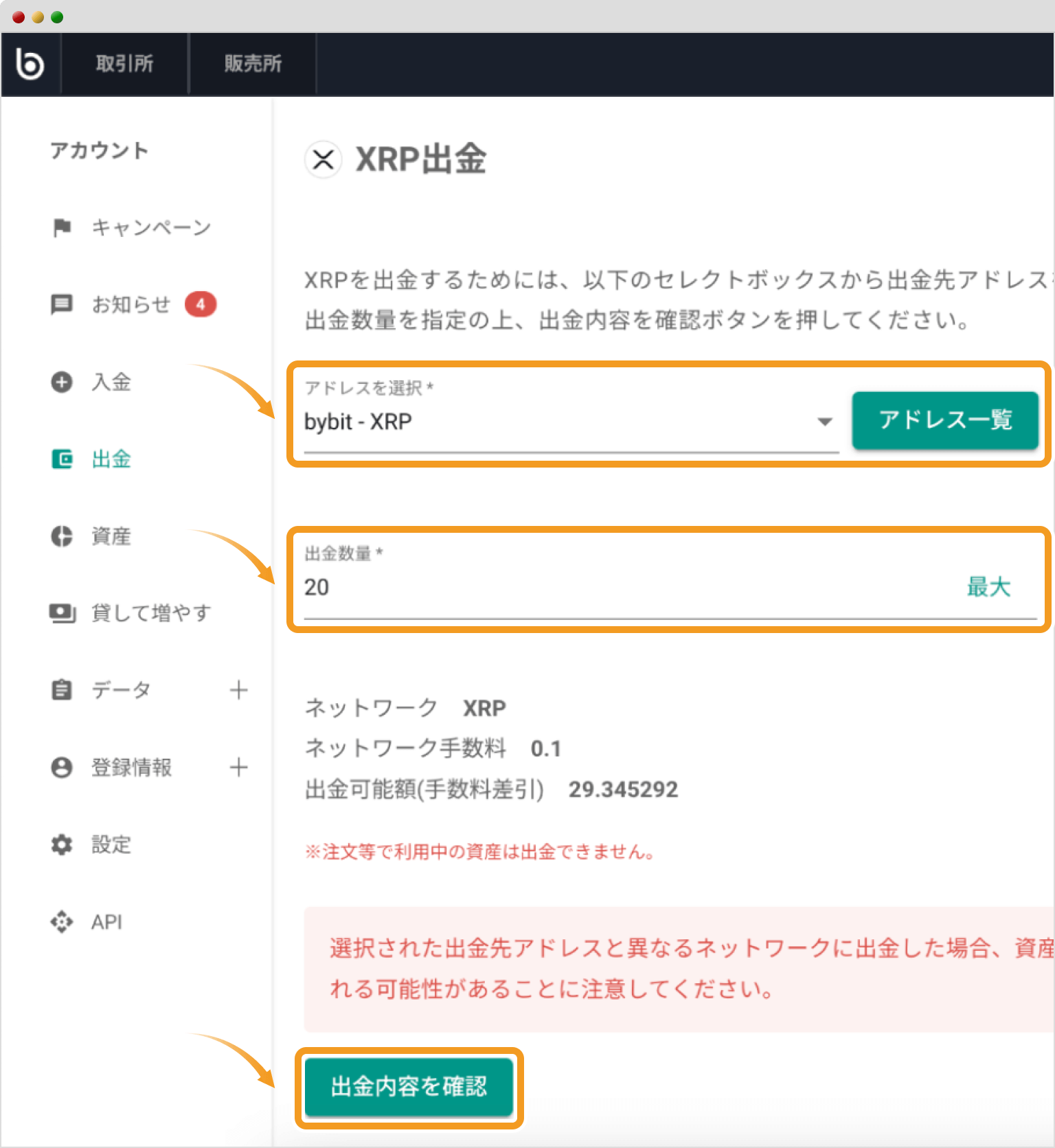Screen dimensions: 1055x1148
Task: Click the 設定 gear icon
Action: [62, 845]
